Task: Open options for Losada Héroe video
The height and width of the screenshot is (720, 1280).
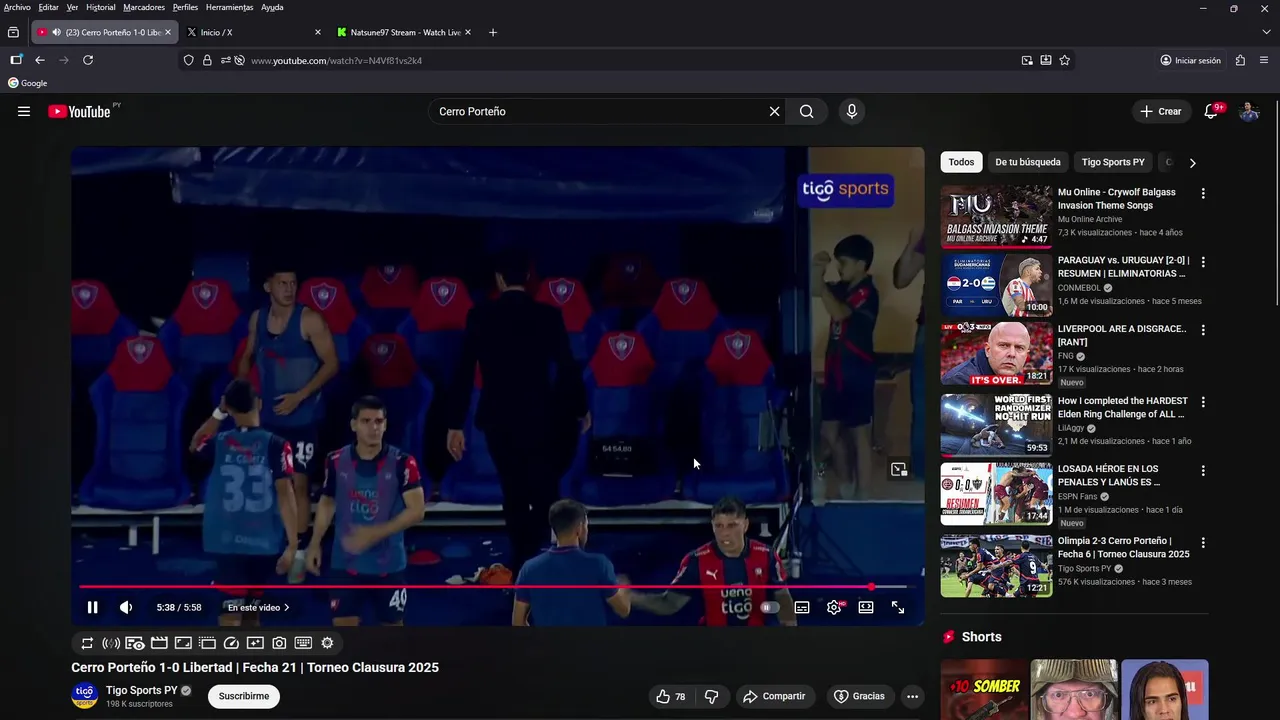Action: (x=1203, y=470)
